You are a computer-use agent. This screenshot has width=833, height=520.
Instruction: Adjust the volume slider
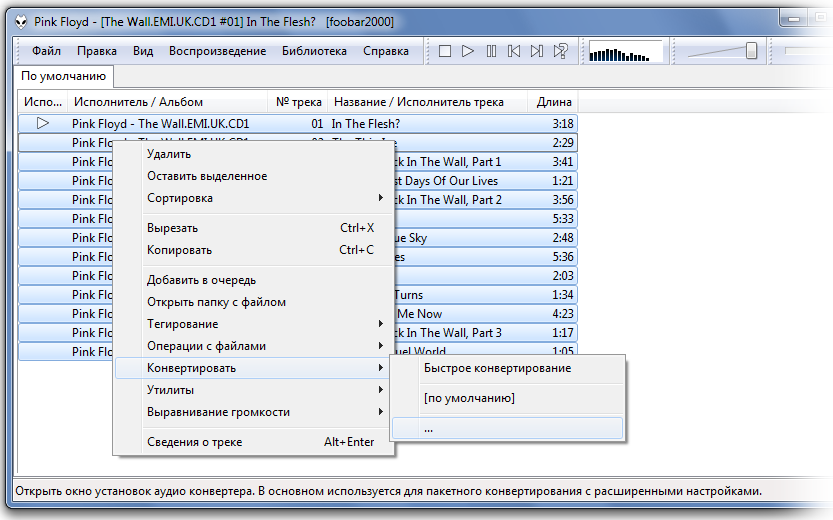(x=751, y=51)
